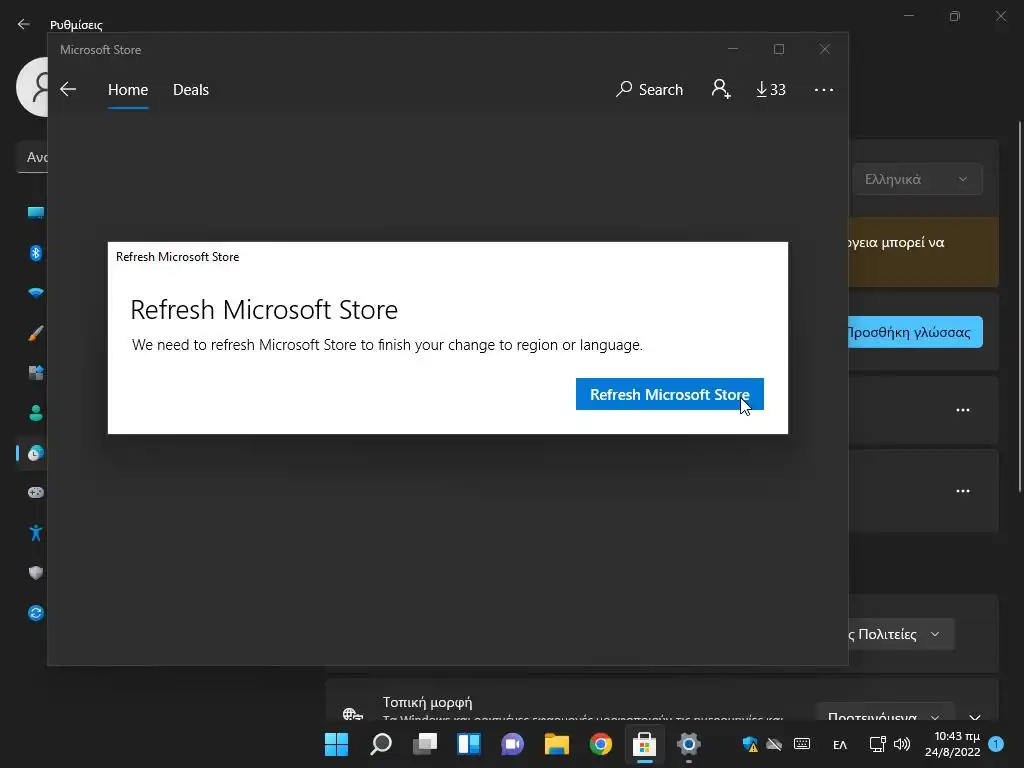The image size is (1024, 768).
Task: Switch to Microsoft Store taskbar icon
Action: tap(645, 744)
